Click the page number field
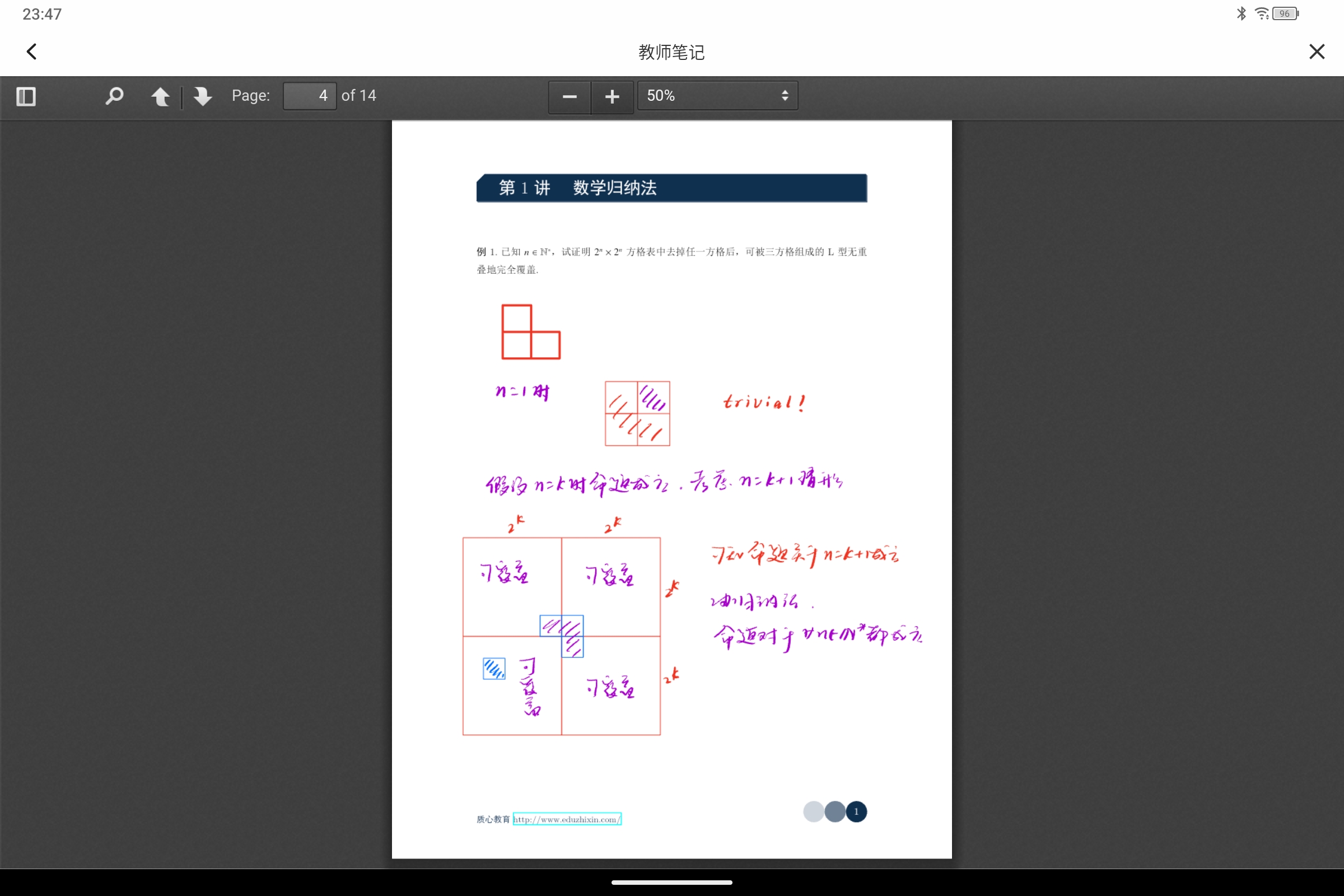Image resolution: width=1344 pixels, height=896 pixels. pos(310,95)
